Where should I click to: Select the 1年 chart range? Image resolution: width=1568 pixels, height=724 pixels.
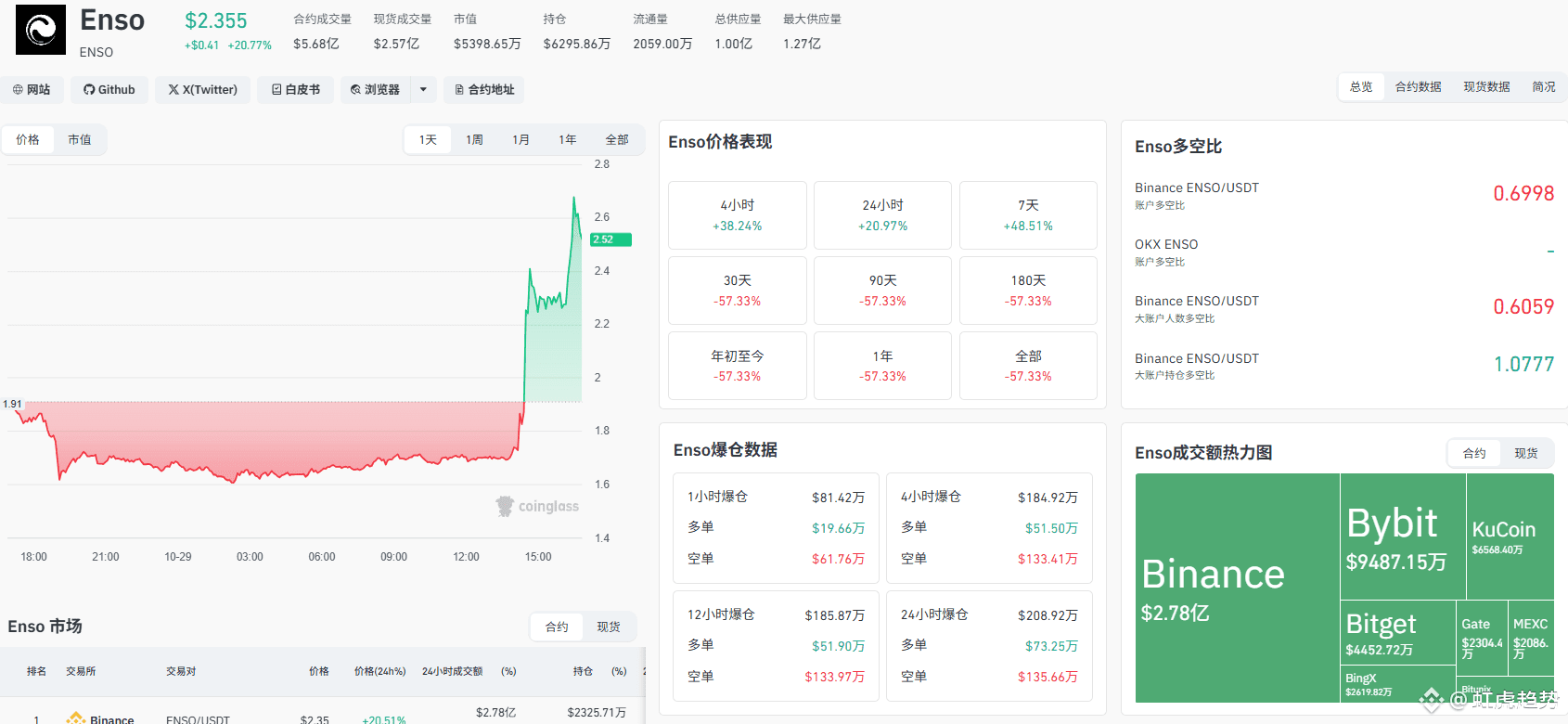tap(567, 139)
